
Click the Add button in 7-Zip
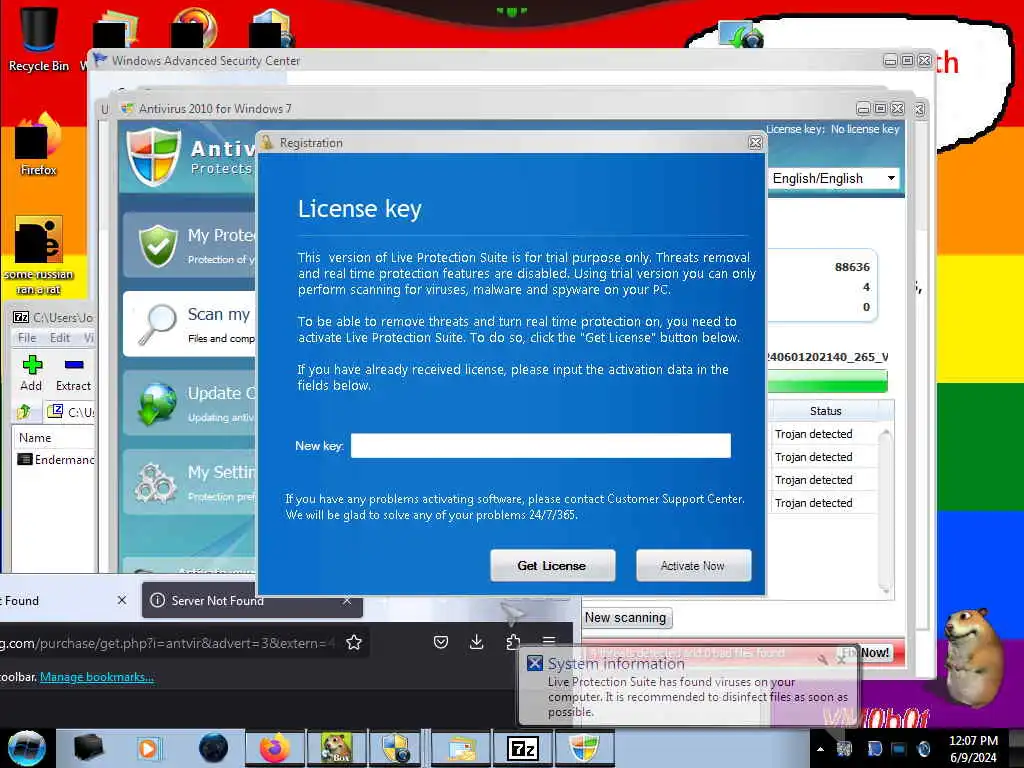pos(31,374)
